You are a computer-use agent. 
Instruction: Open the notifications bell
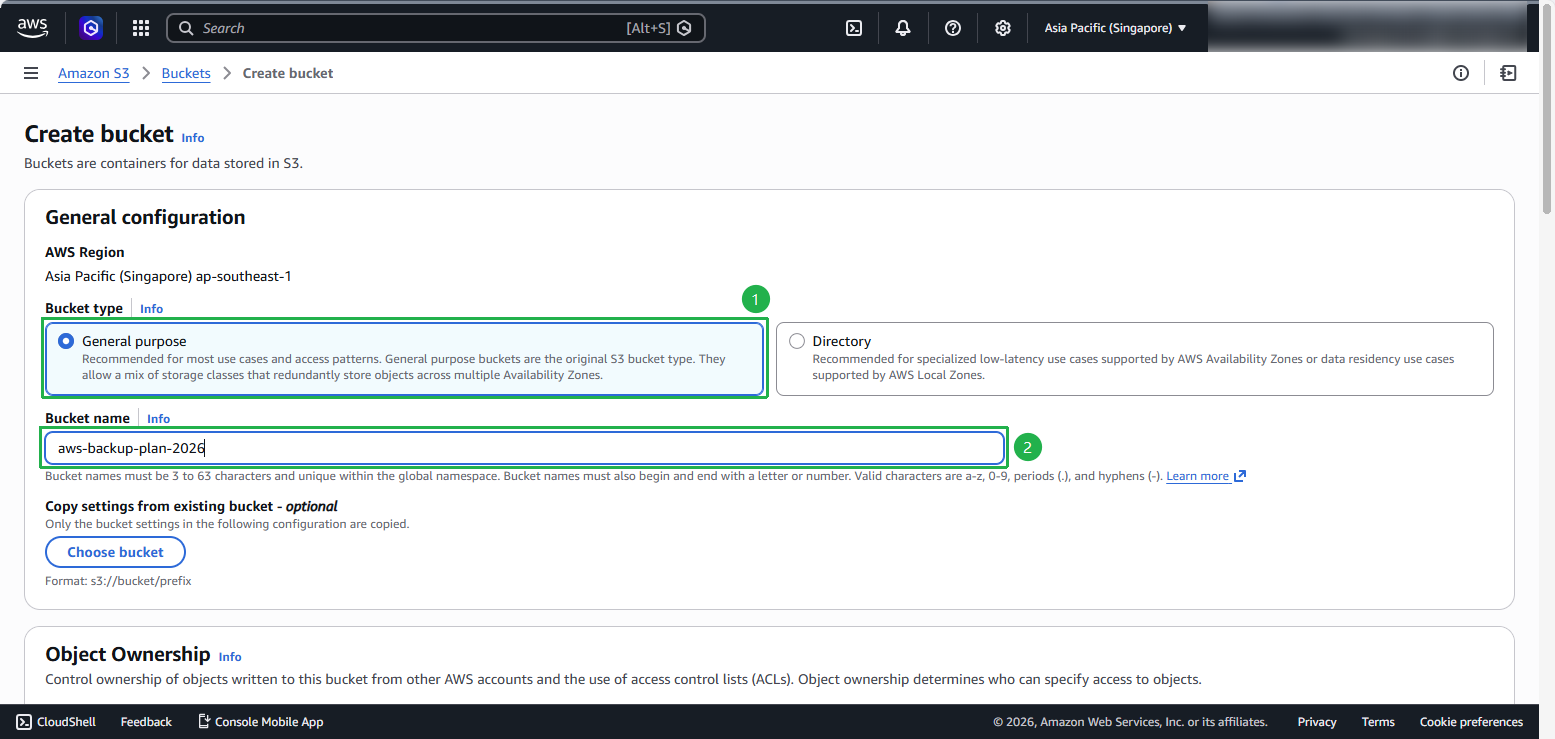coord(903,28)
